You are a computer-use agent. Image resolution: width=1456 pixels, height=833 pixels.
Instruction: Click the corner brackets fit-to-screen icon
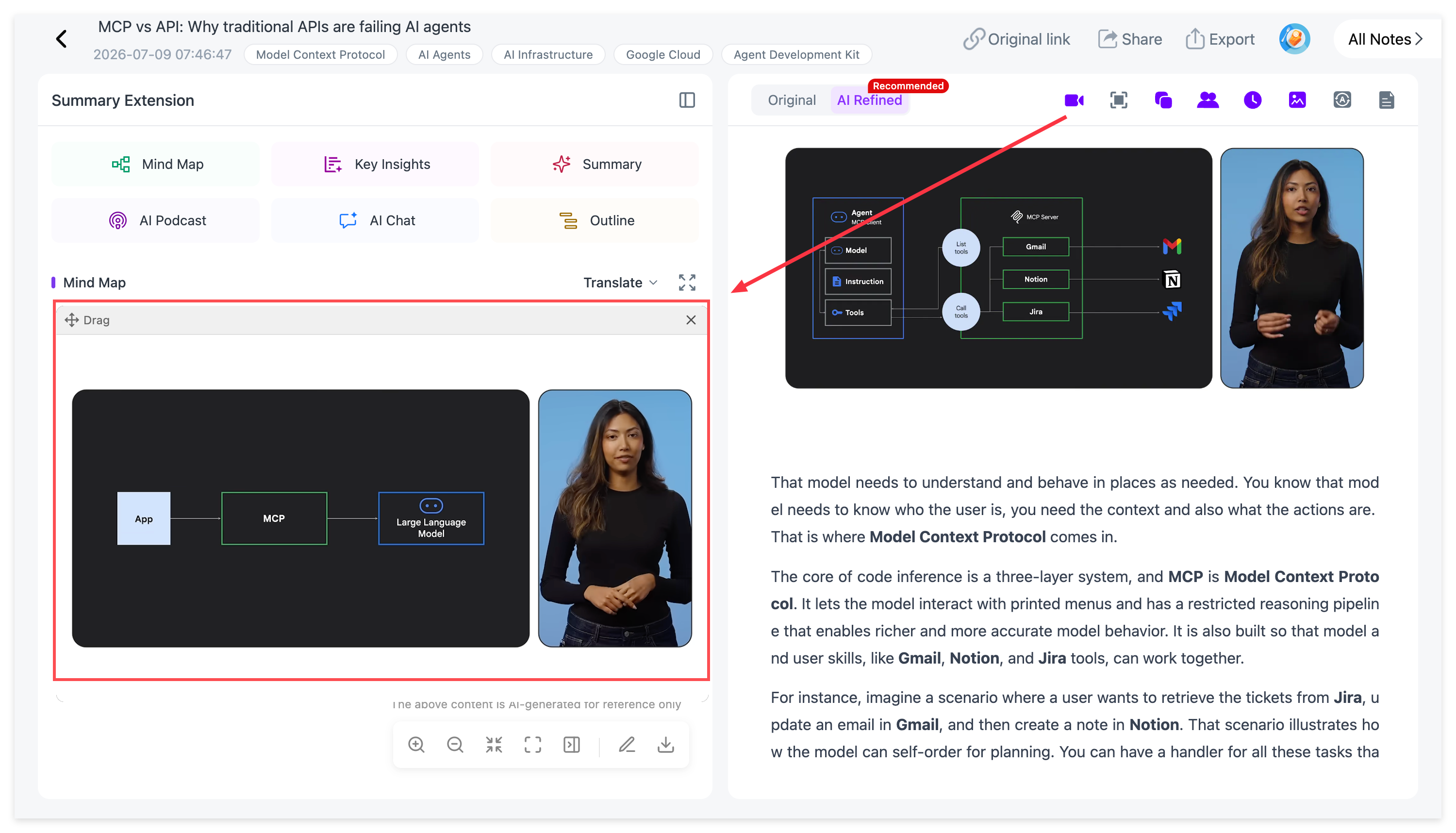[x=533, y=744]
